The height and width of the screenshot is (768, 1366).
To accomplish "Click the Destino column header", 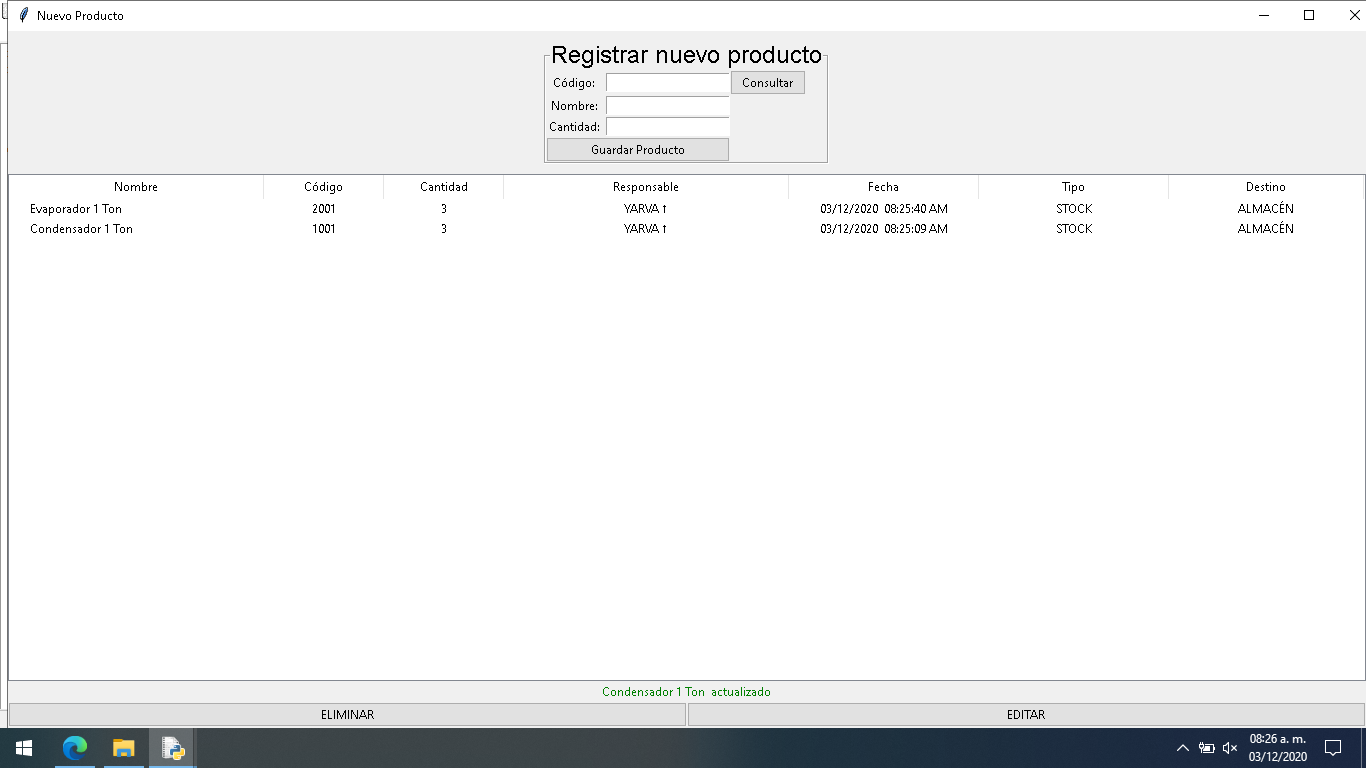I will coord(1266,187).
